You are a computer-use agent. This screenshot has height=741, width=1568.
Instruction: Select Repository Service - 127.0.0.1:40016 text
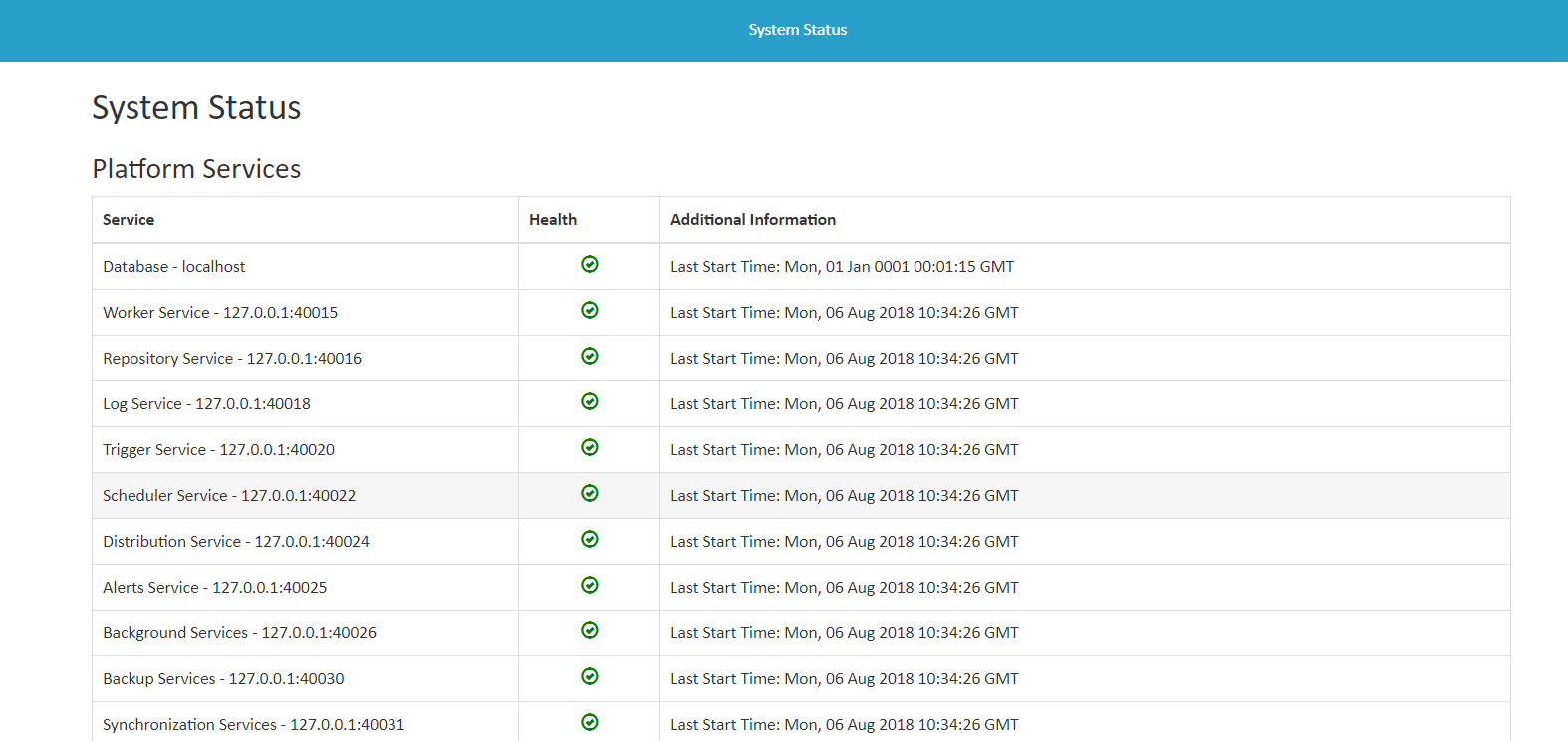pos(232,359)
